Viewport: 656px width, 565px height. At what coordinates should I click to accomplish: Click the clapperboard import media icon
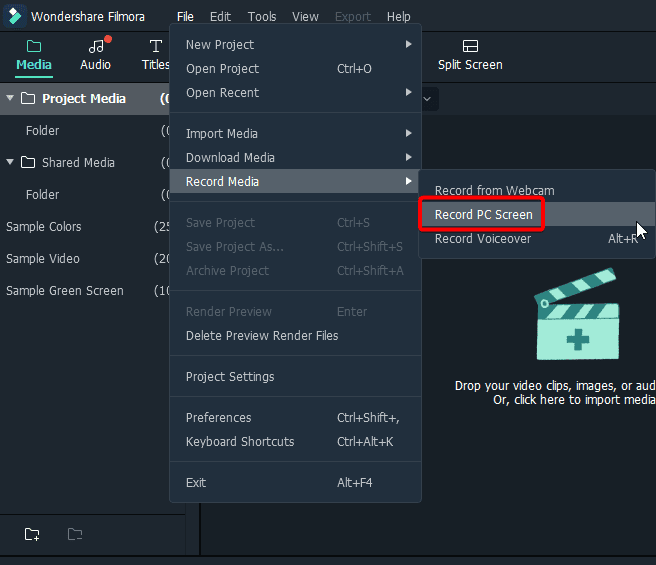click(x=577, y=314)
